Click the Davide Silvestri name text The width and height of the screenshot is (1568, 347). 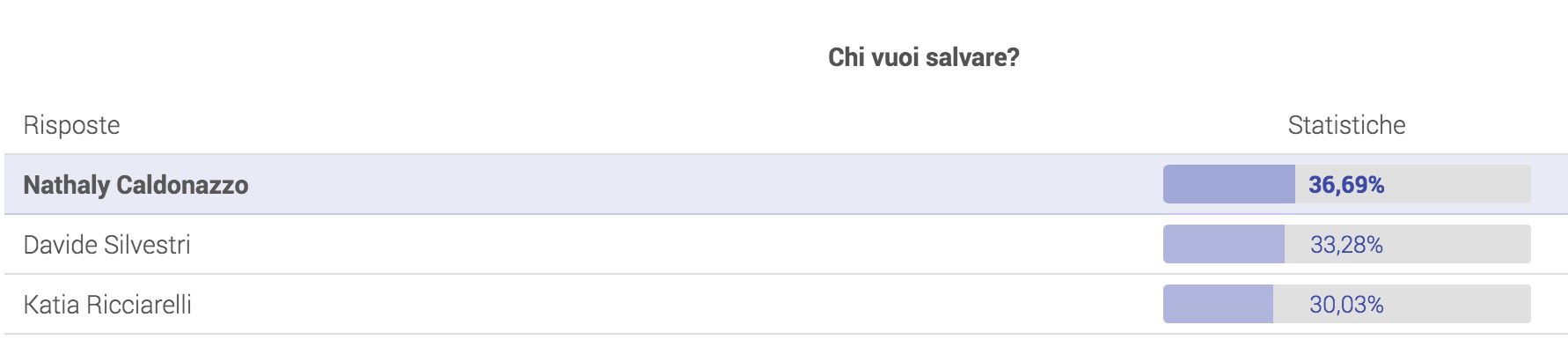[x=106, y=245]
